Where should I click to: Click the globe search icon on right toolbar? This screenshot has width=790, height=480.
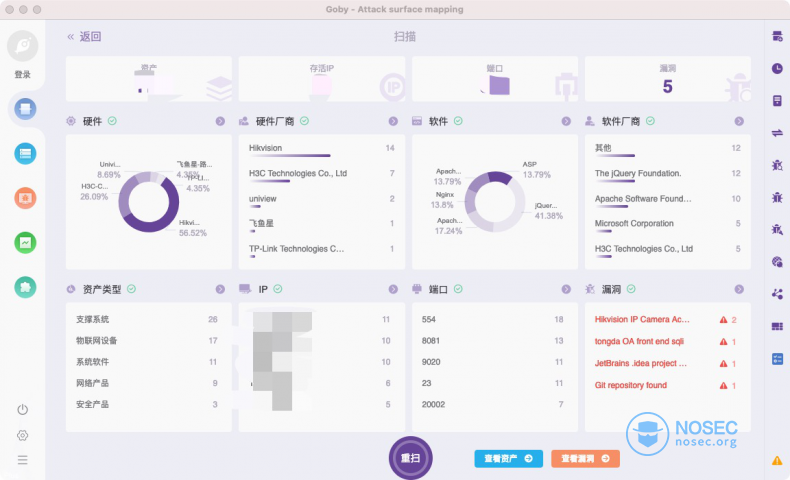click(x=777, y=262)
